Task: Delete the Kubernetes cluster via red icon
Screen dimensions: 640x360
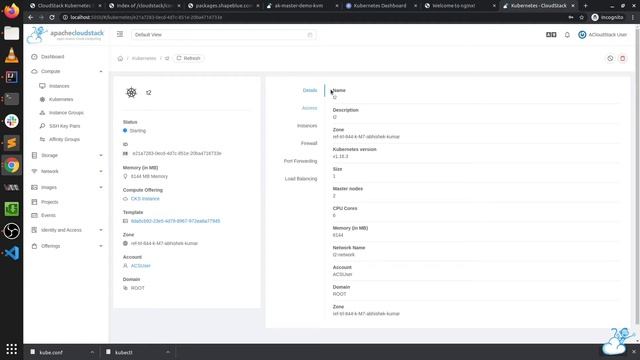Action: (x=622, y=58)
